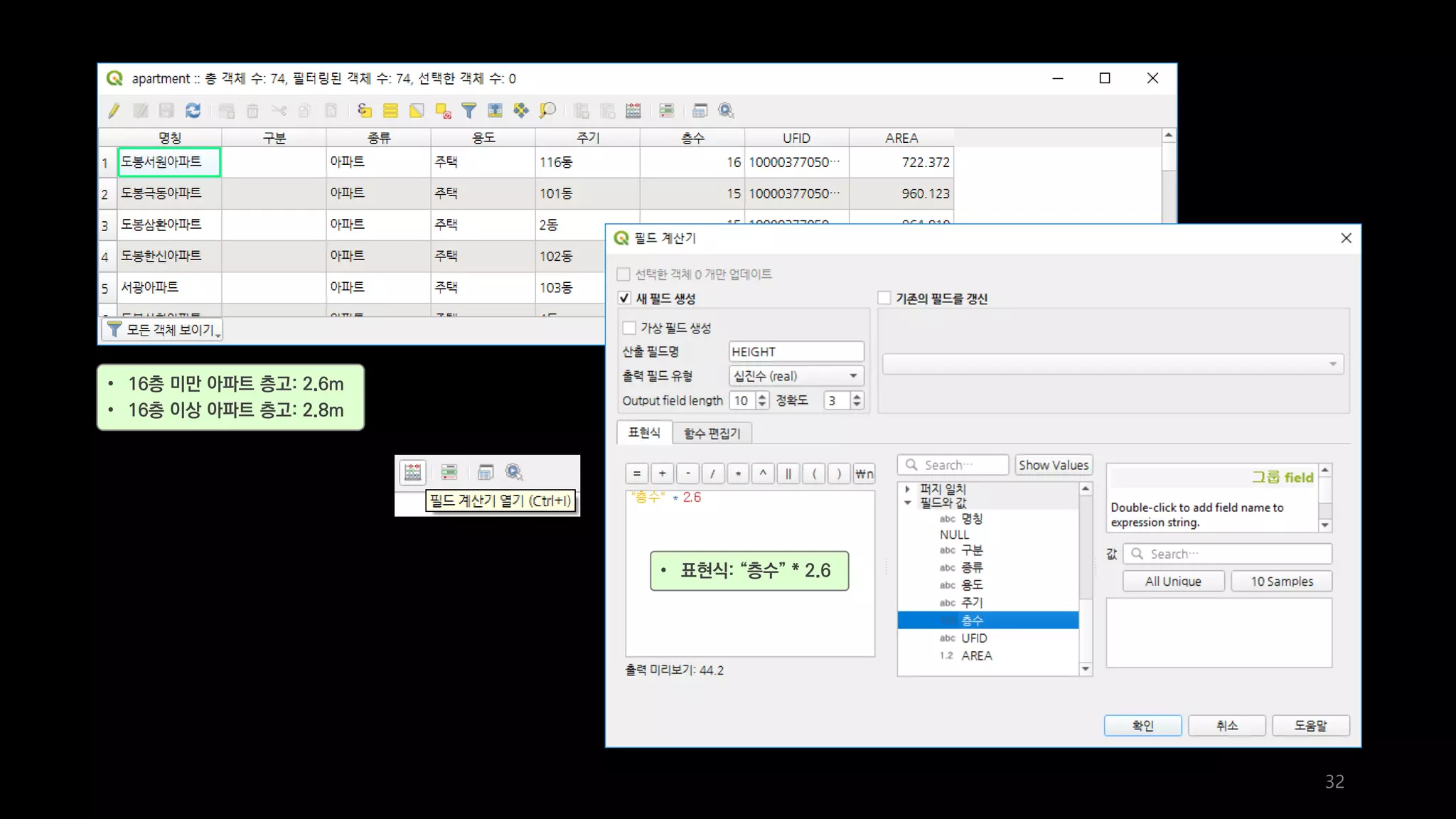
Task: Check the 기존의 필드를 갱신 option
Action: (884, 298)
